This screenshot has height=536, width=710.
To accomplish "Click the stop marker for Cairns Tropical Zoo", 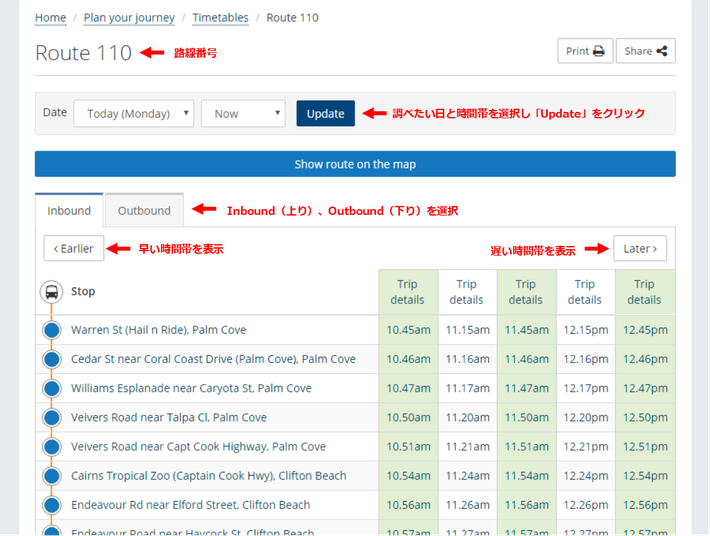I will point(52,476).
